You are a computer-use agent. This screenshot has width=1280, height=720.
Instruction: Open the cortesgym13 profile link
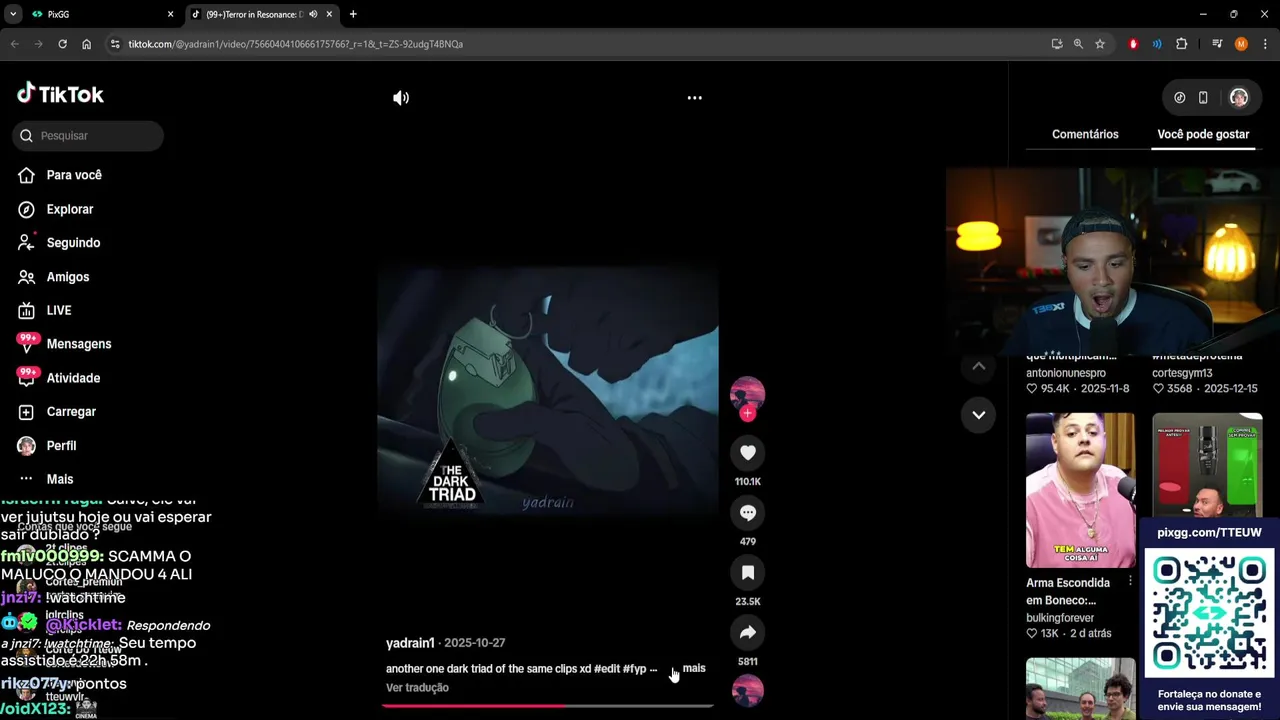1182,373
